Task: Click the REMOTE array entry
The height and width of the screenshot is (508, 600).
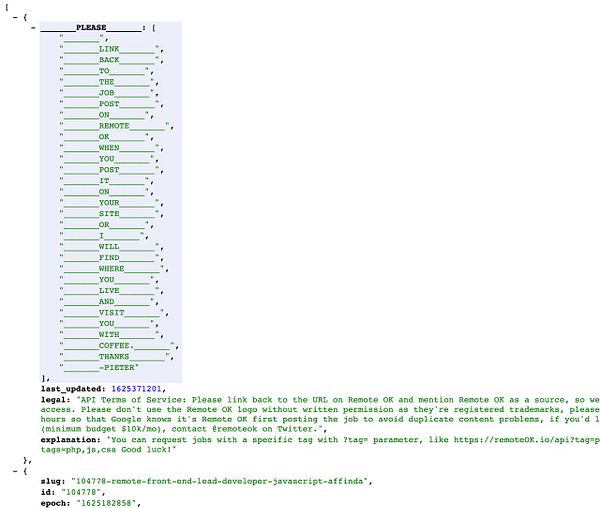Action: [116, 126]
